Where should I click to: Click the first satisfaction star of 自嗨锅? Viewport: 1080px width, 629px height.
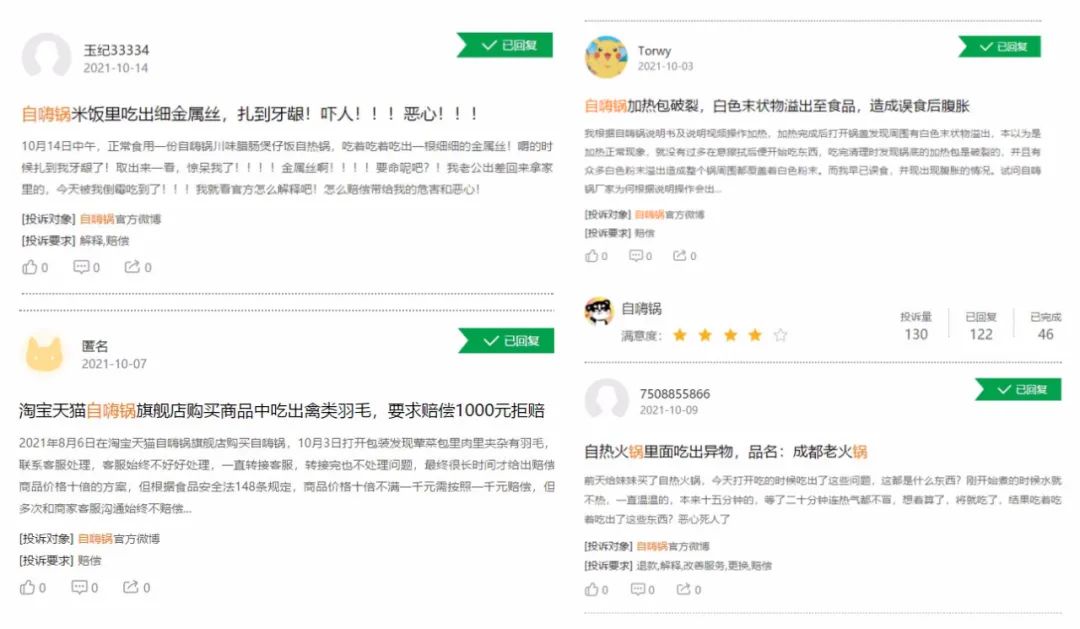click(x=680, y=335)
